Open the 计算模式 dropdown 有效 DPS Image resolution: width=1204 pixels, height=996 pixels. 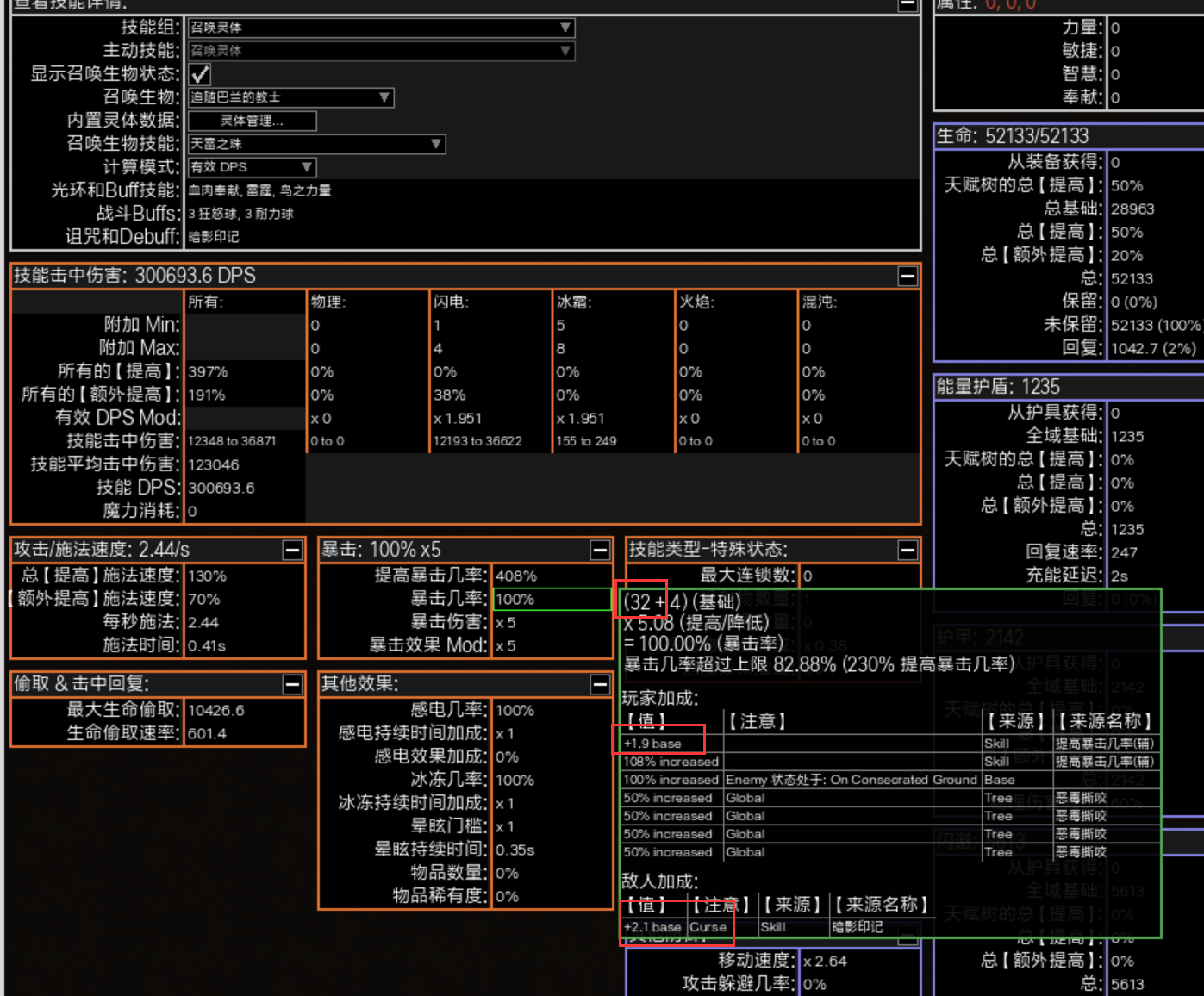[252, 167]
